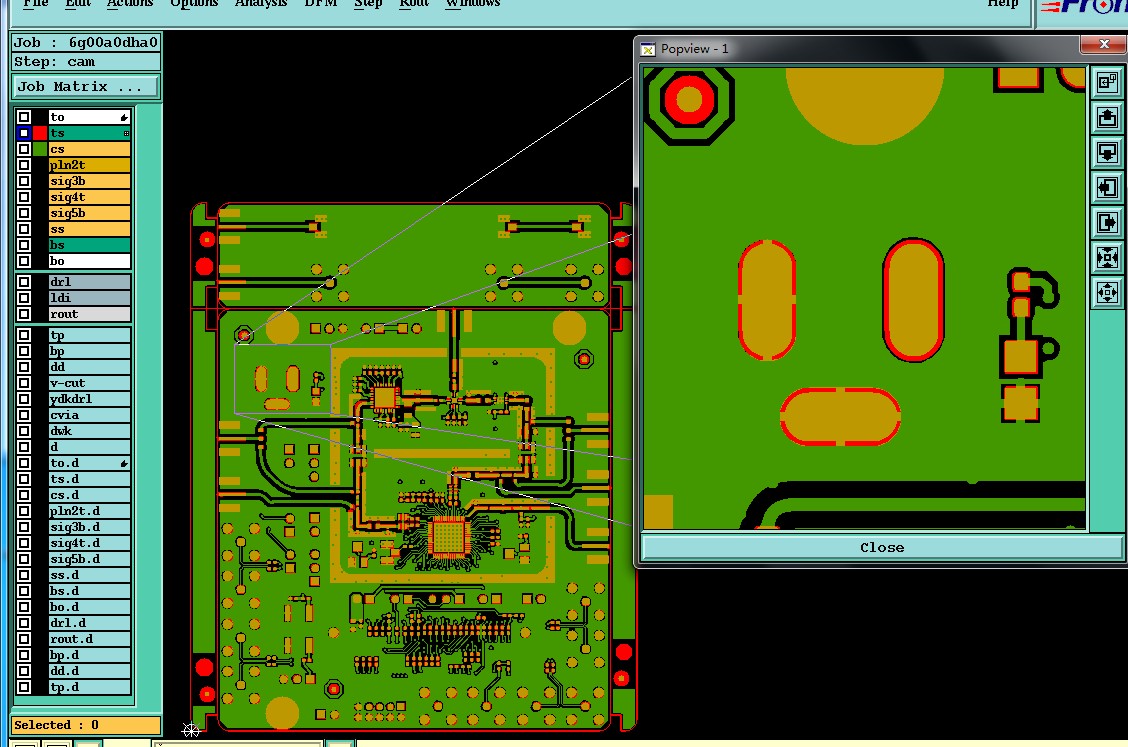Select layer name 'sig5b' in layer list

pos(89,213)
